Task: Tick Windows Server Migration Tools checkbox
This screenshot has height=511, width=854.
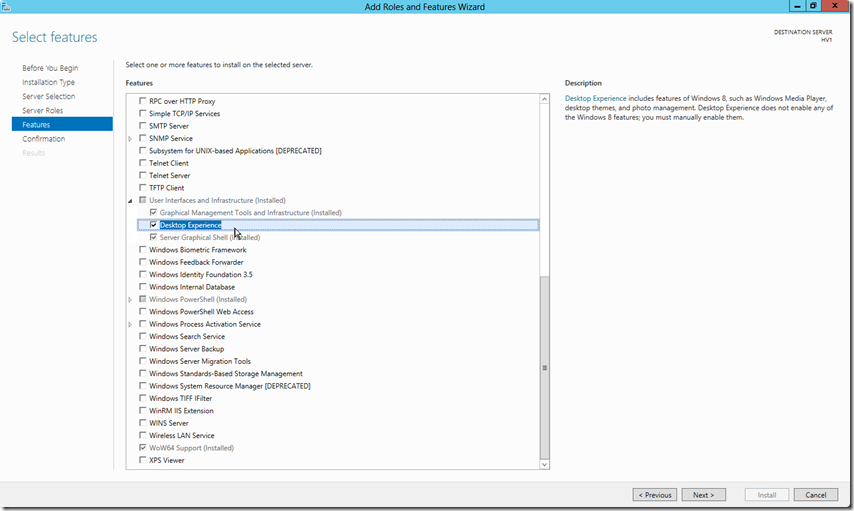Action: pyautogui.click(x=143, y=361)
